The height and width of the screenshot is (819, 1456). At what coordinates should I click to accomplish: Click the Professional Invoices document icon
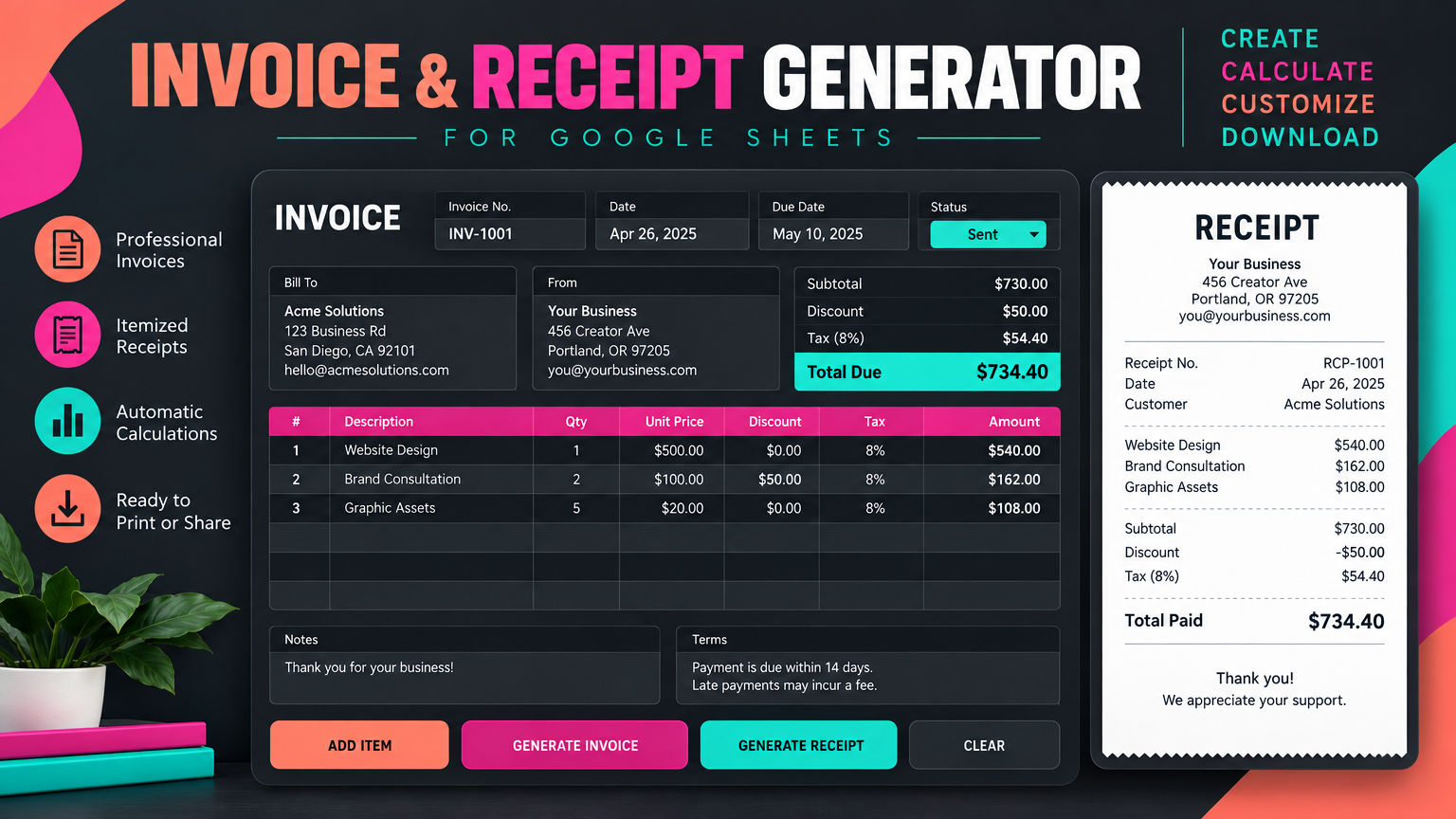pos(67,249)
